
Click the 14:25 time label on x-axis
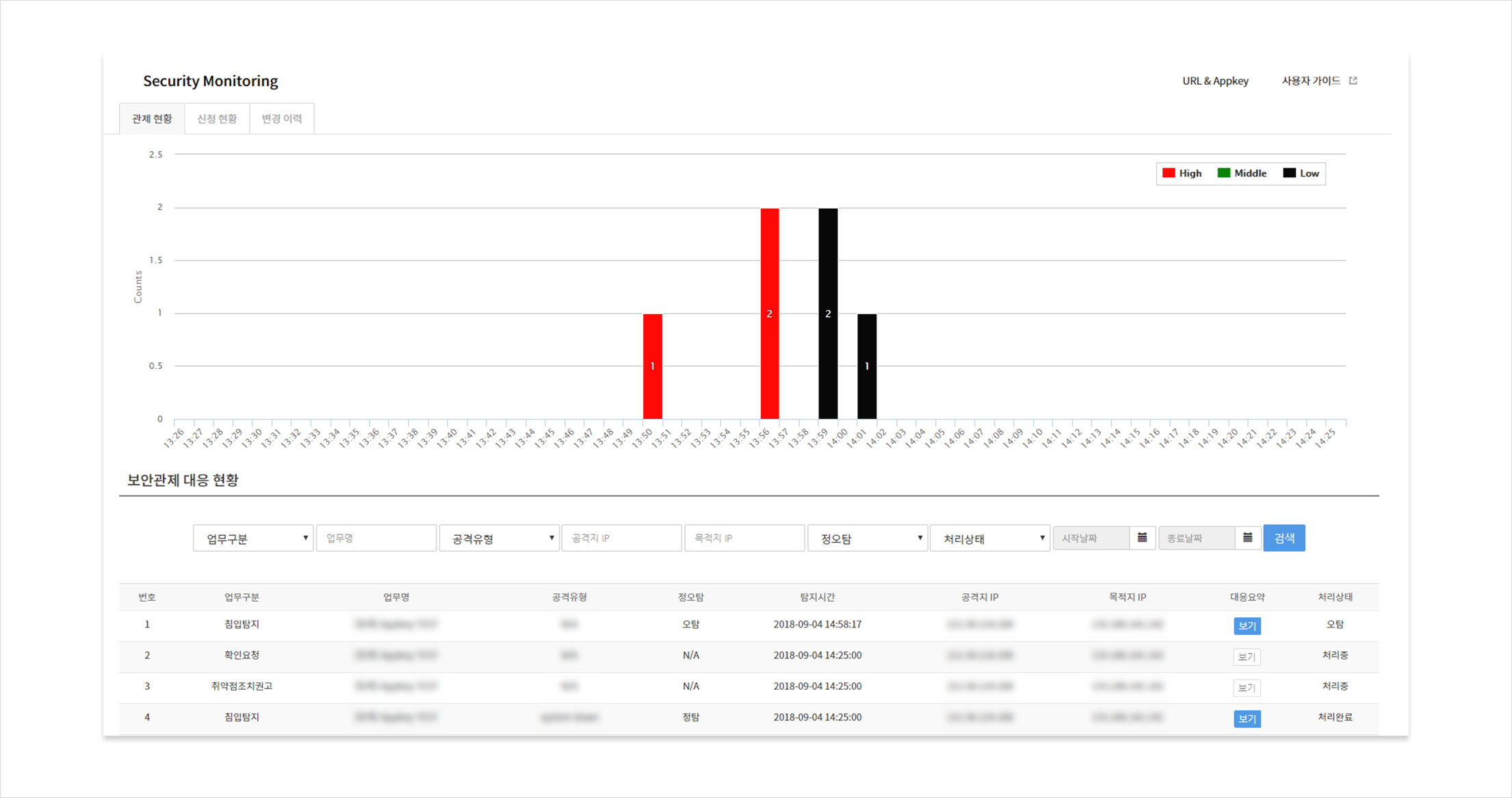point(1326,438)
